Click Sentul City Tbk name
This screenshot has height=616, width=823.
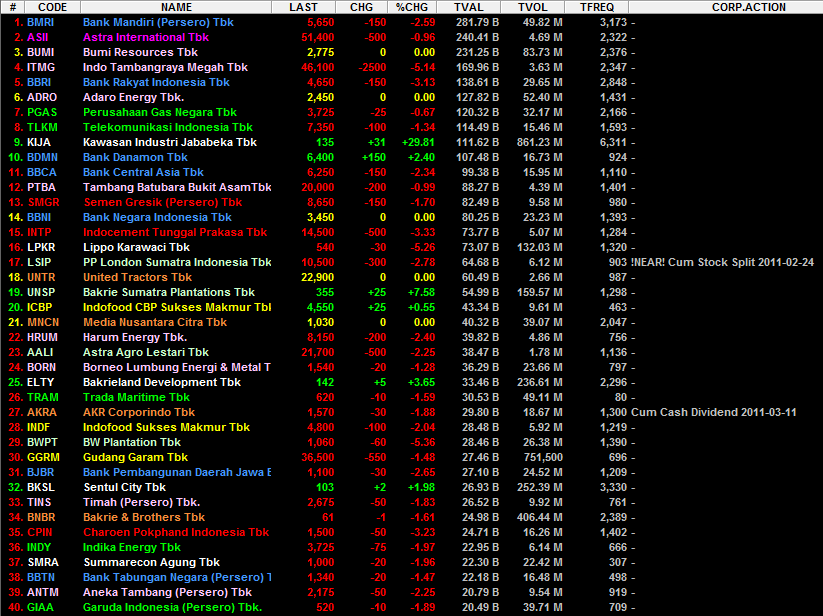[124, 487]
